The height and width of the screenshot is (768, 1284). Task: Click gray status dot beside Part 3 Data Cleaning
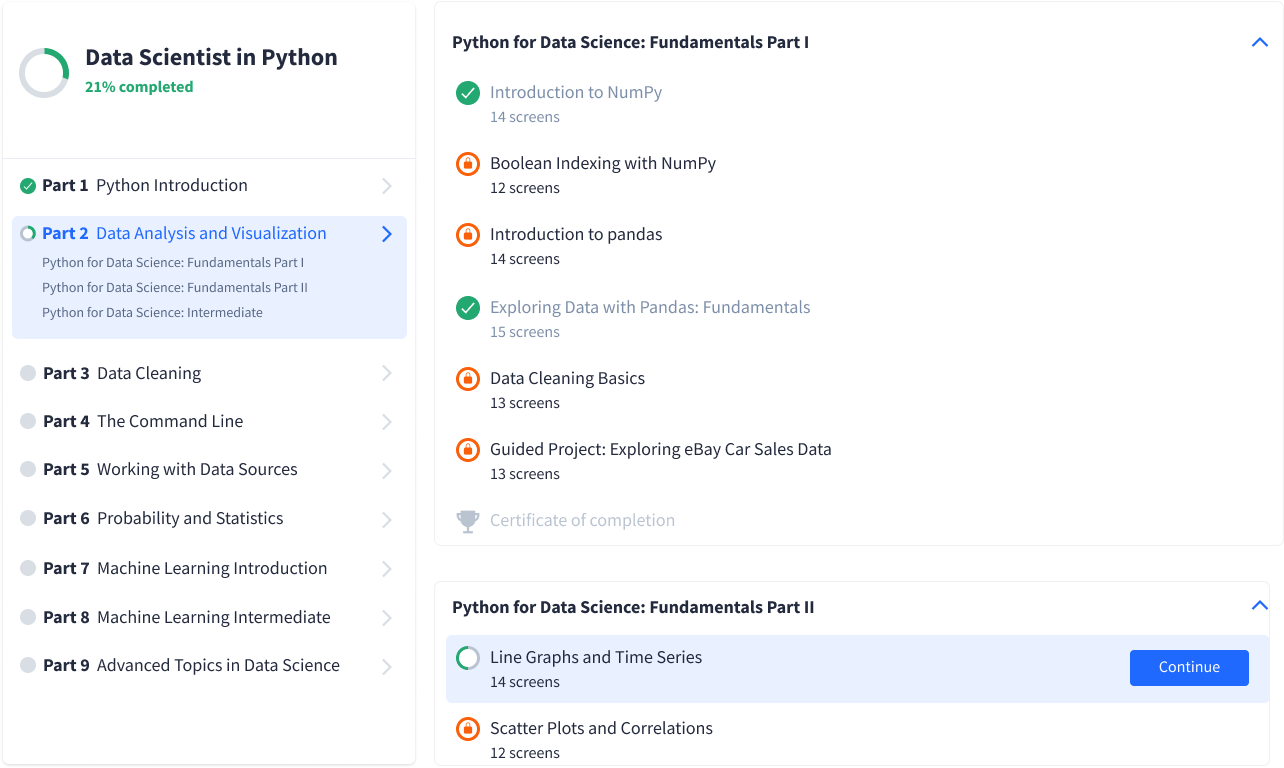28,373
